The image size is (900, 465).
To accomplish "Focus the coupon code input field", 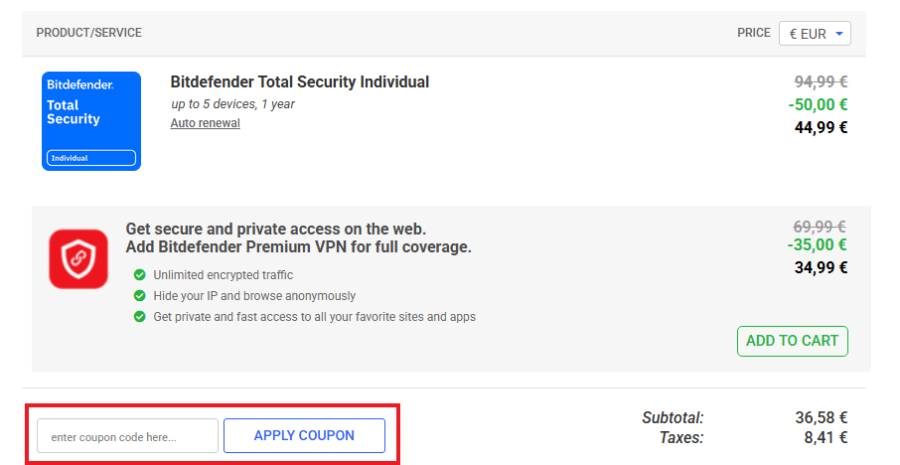I will (127, 436).
